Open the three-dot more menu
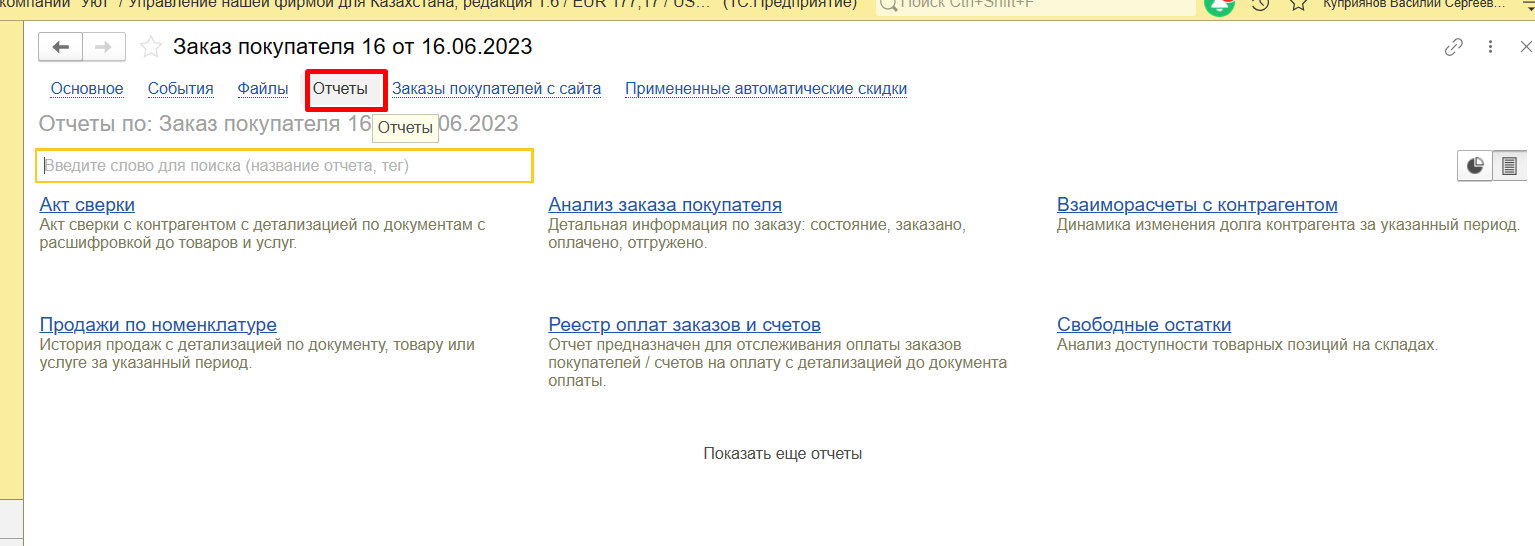Image resolution: width=1535 pixels, height=546 pixels. pos(1490,47)
